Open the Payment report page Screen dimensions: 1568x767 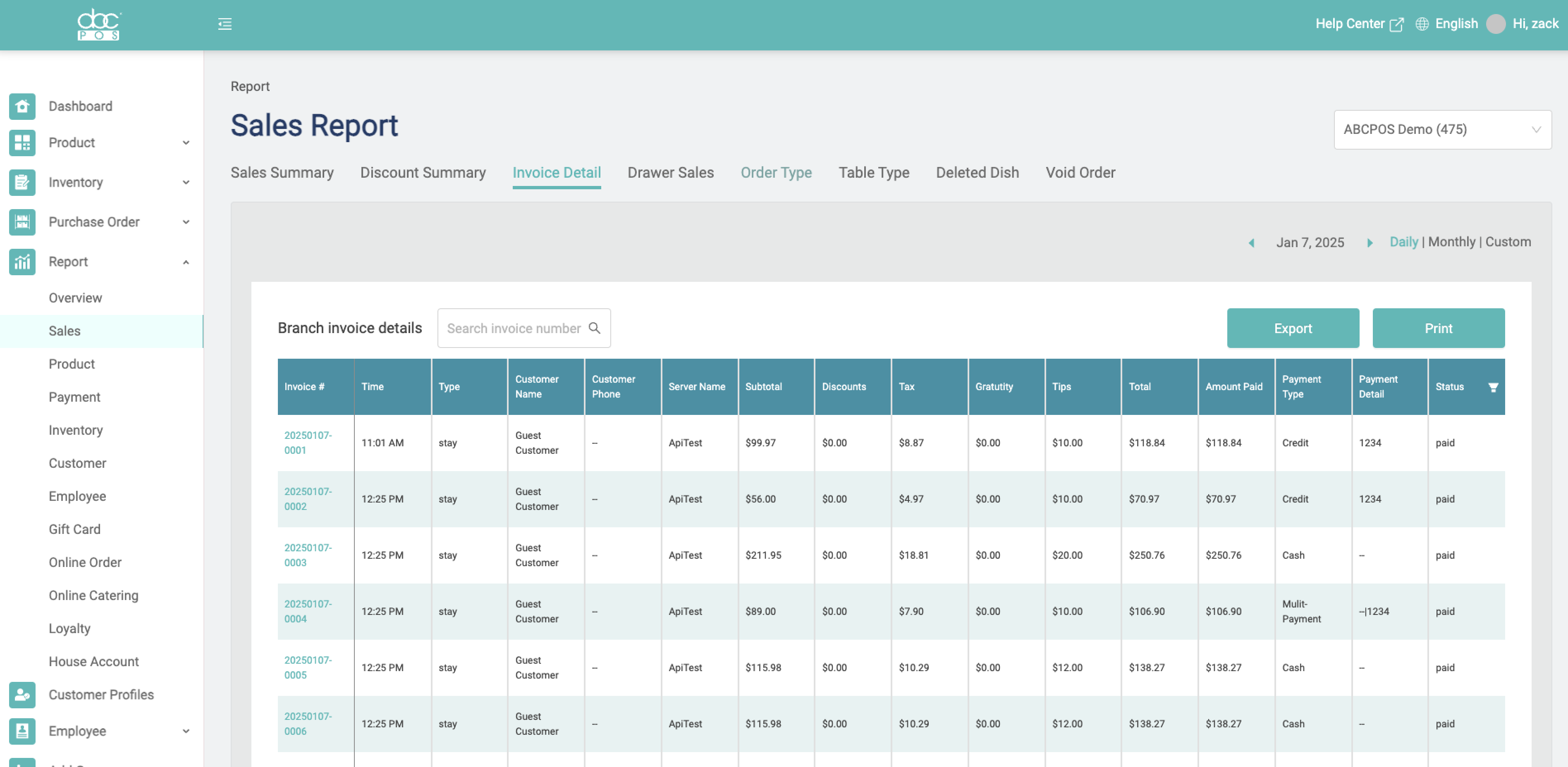(x=74, y=397)
